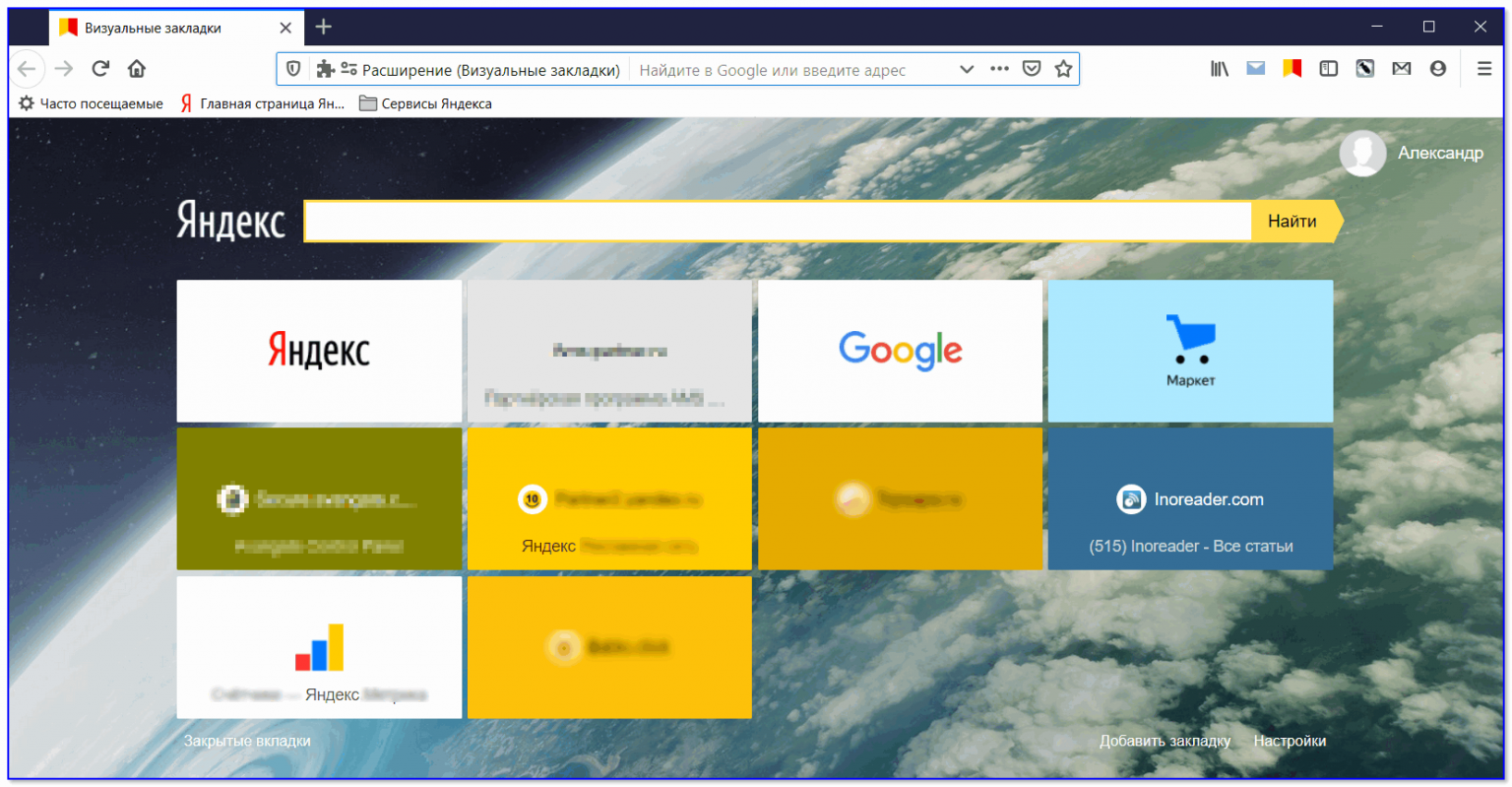Open the Firefox account avatar icon
This screenshot has height=787, width=1512.
1438,69
